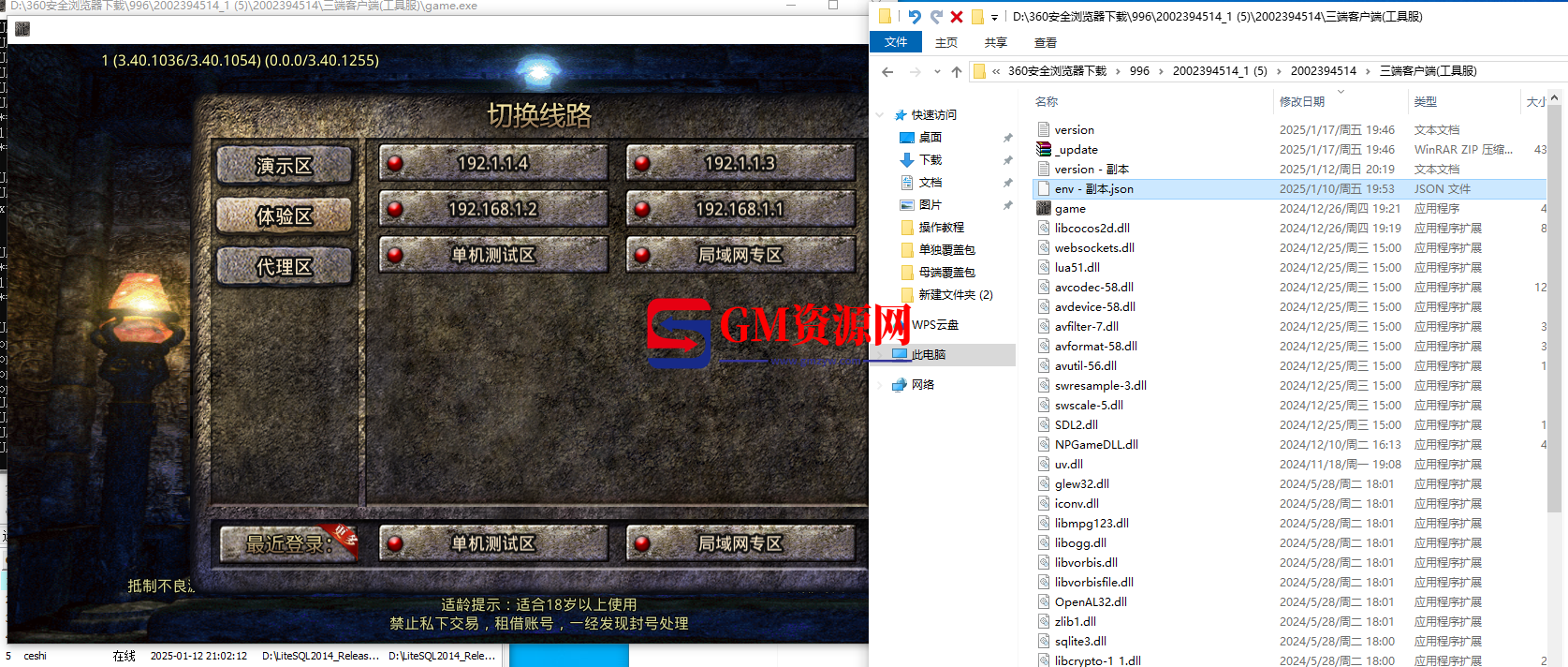Screen dimensions: 1568x667
Task: Choose the 192.1.1.4 server line
Action: tap(493, 163)
